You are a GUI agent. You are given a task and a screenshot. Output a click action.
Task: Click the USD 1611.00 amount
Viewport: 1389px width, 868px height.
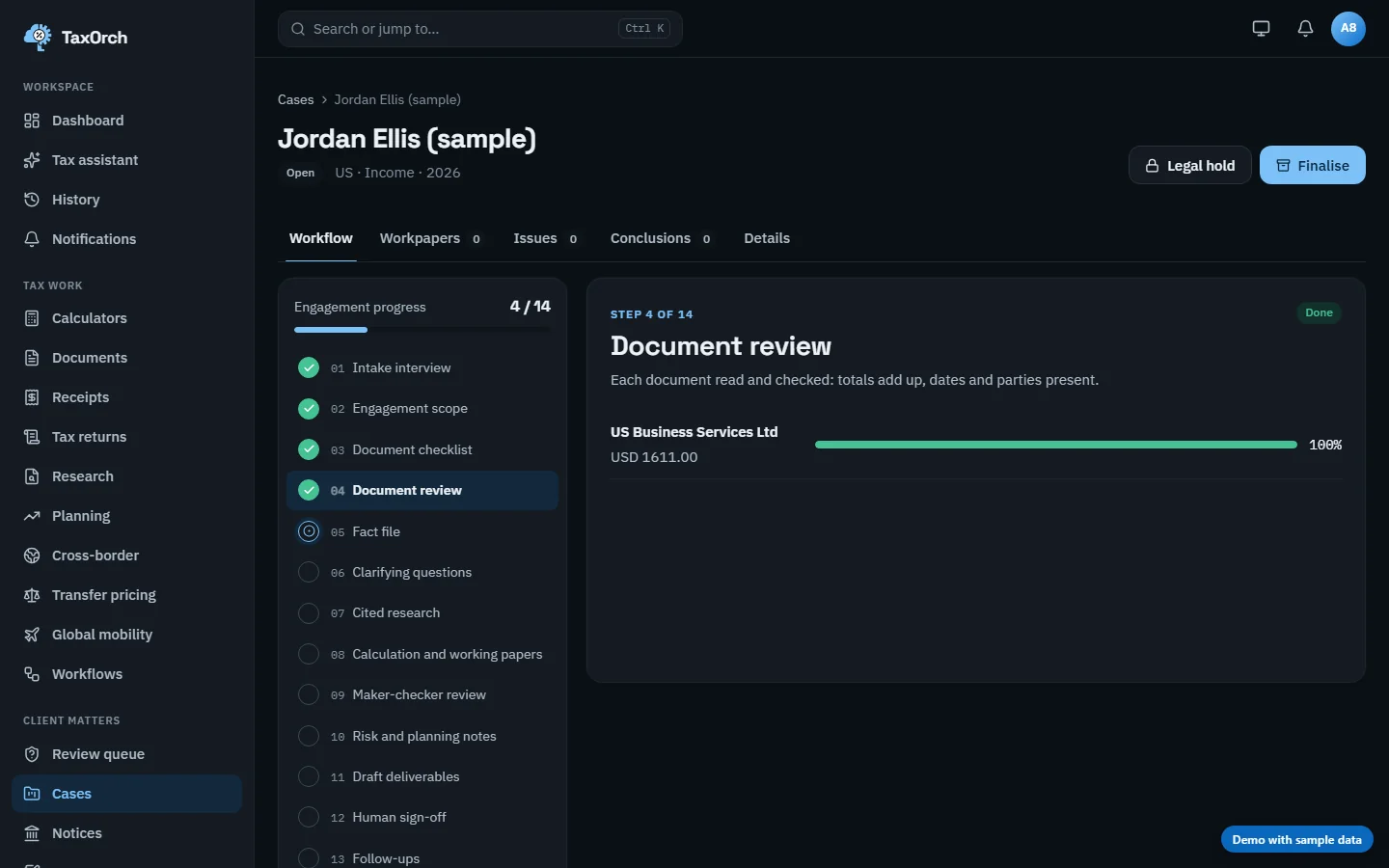pos(654,457)
